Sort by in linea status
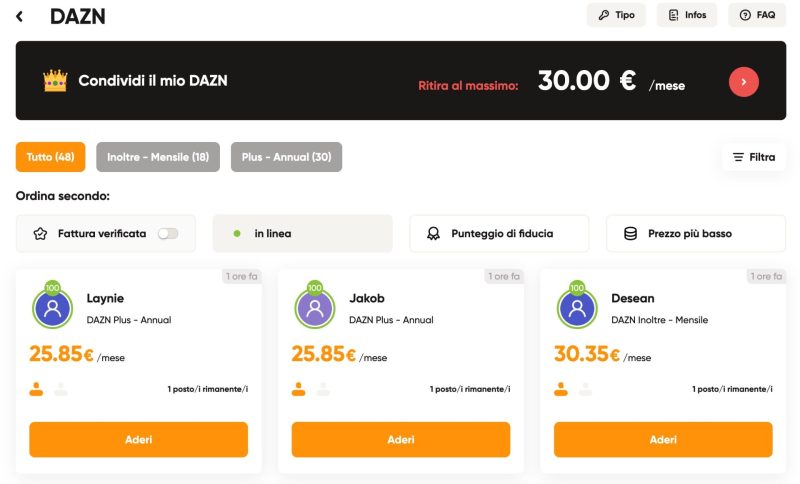The width and height of the screenshot is (800, 484). point(302,233)
